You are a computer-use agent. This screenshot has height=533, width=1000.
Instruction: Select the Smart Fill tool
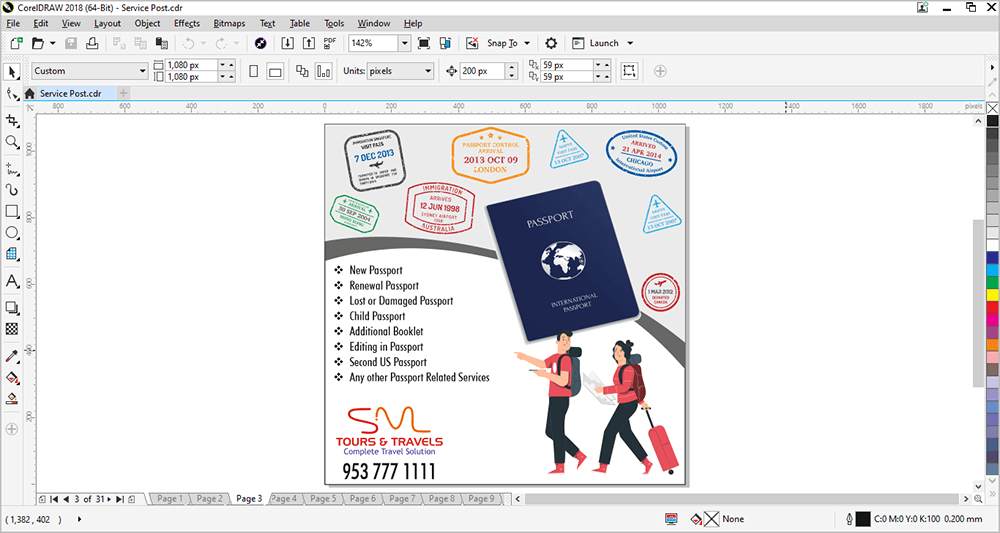(x=11, y=398)
